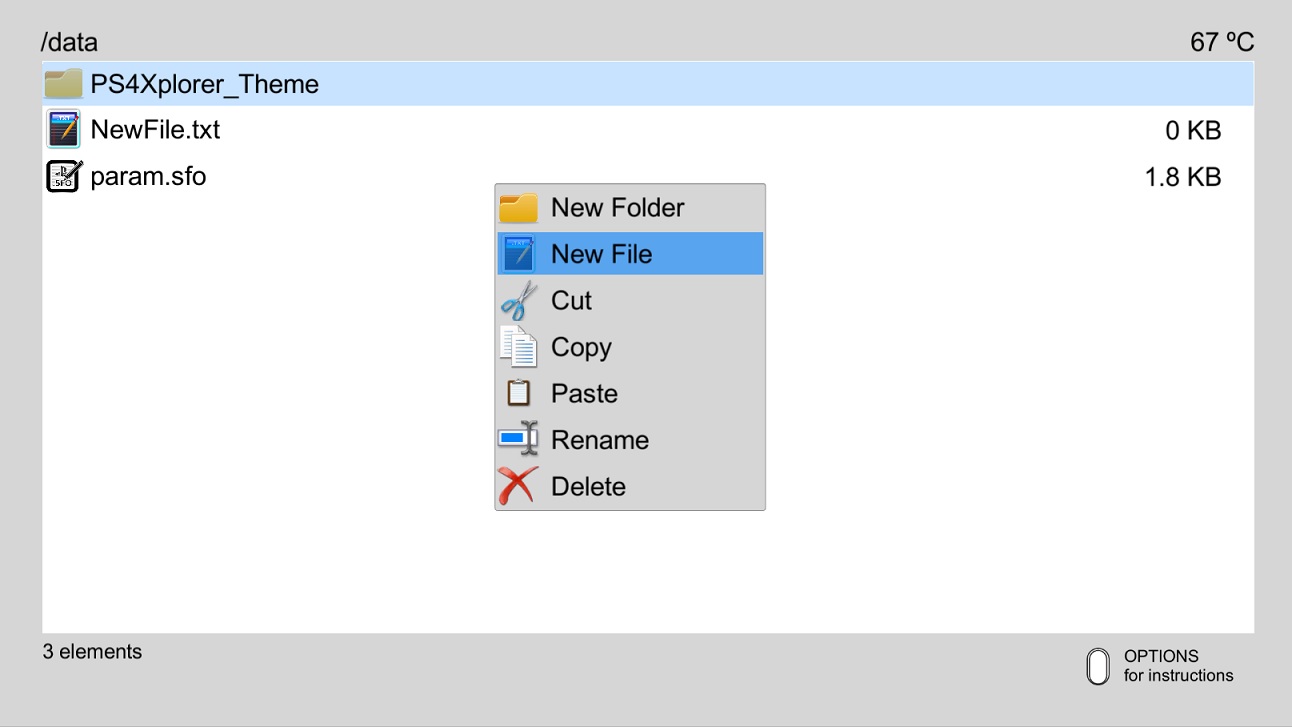The height and width of the screenshot is (727, 1292).
Task: Select the Paste menu label
Action: (x=584, y=393)
